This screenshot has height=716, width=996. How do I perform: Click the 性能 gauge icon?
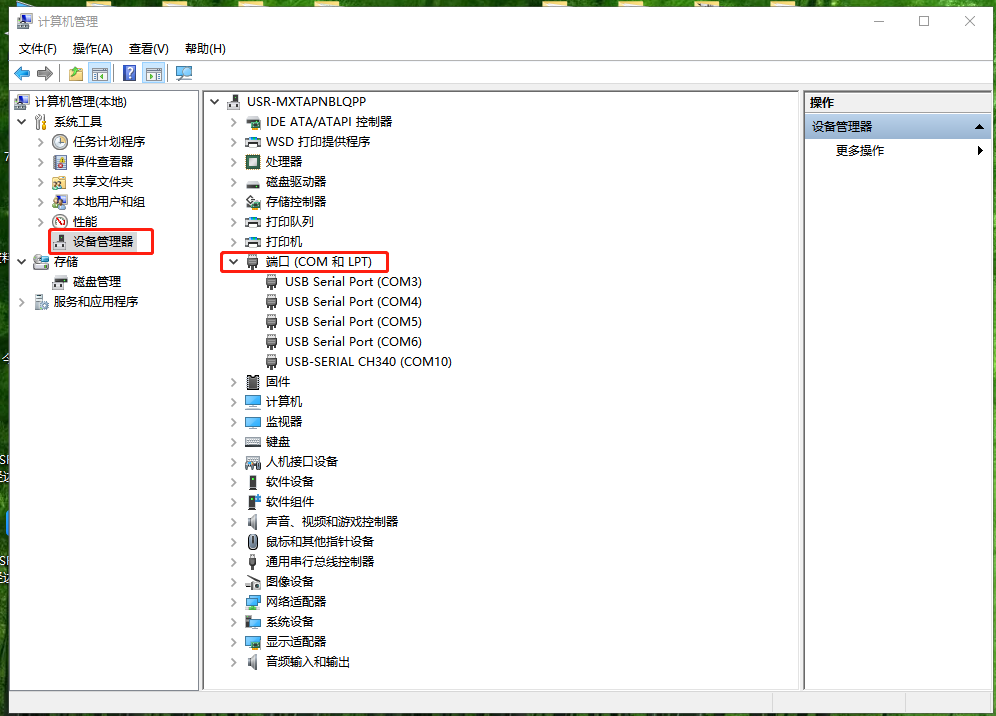60,222
